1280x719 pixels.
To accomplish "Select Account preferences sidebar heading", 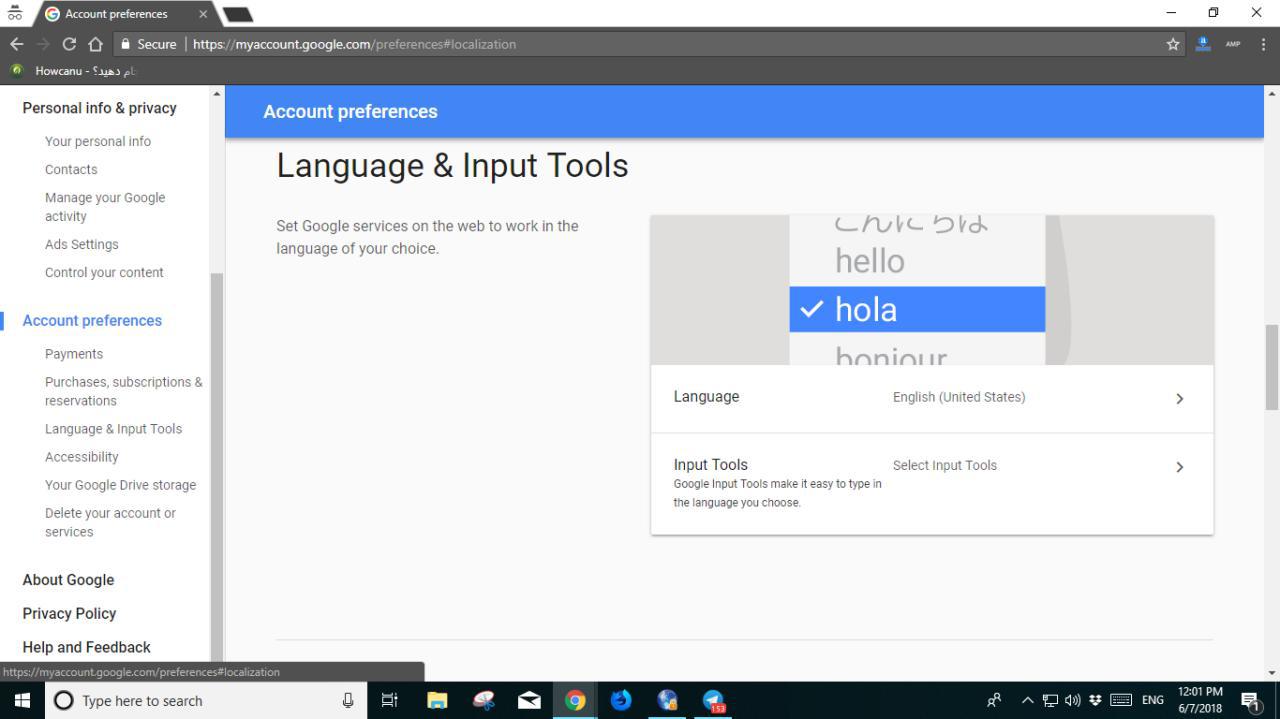I will coord(92,320).
